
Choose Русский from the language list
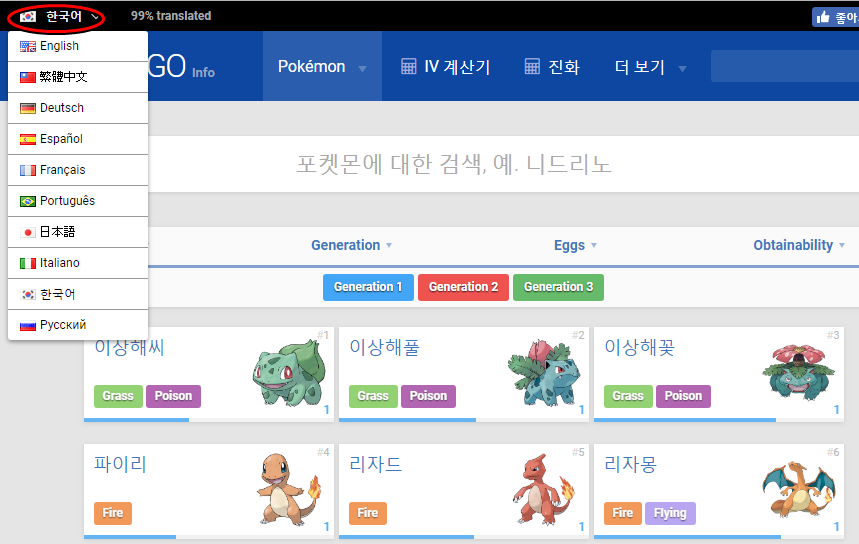point(78,325)
